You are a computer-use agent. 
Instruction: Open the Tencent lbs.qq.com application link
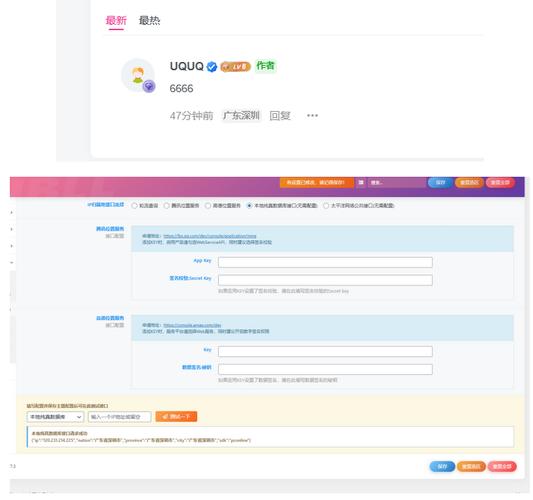[x=210, y=236]
